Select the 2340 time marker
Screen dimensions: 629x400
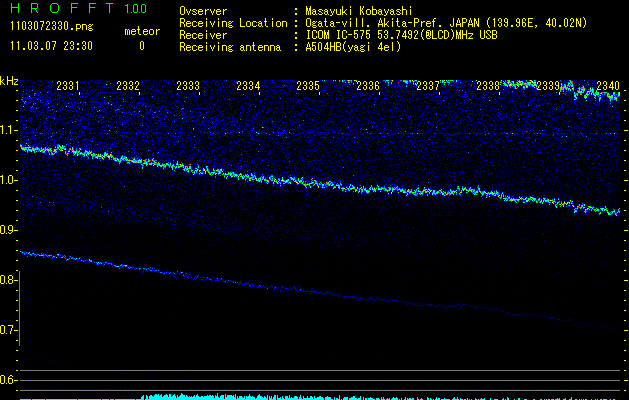(x=607, y=87)
